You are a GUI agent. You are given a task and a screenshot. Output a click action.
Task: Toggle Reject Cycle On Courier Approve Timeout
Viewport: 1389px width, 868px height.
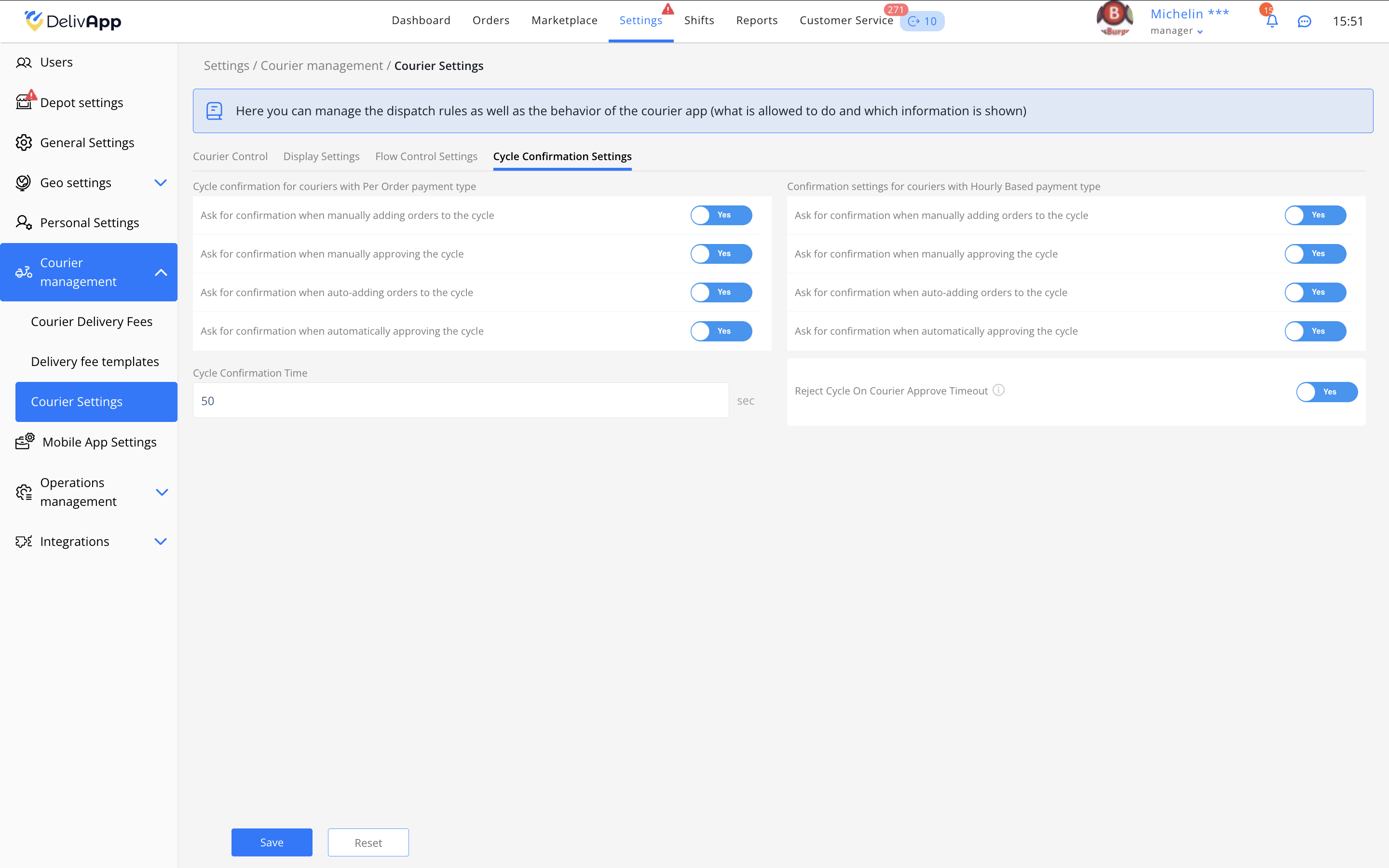(1326, 392)
